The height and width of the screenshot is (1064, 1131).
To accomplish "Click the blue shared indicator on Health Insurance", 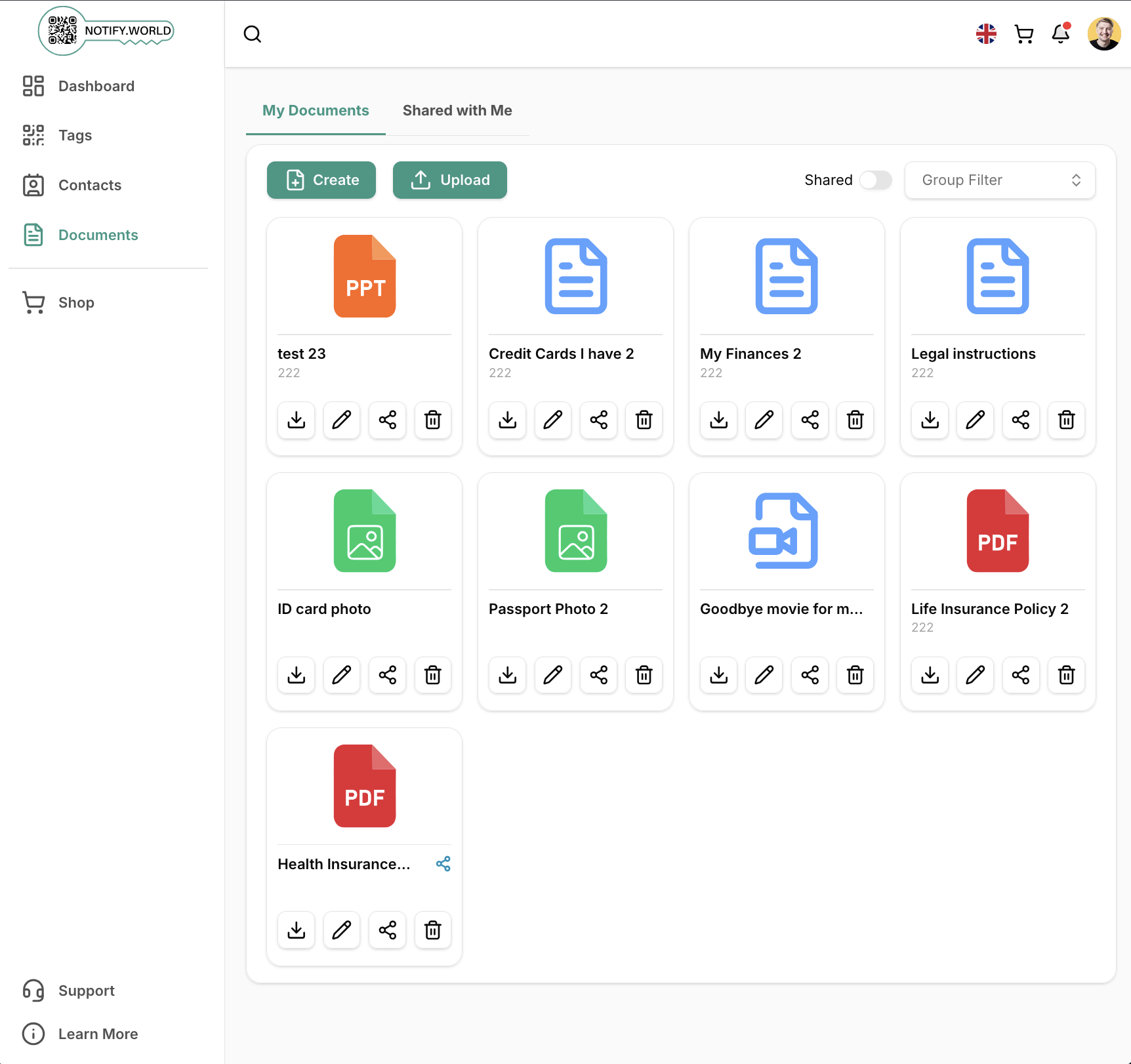I will click(443, 864).
